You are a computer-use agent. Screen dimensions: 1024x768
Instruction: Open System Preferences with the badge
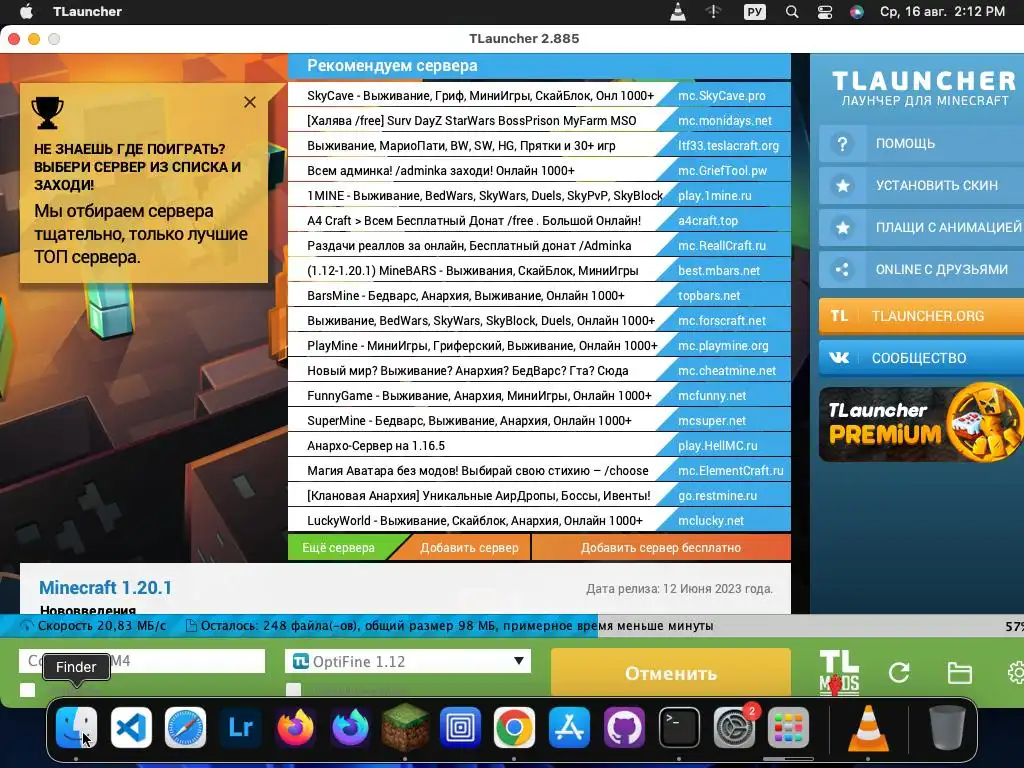tap(734, 727)
